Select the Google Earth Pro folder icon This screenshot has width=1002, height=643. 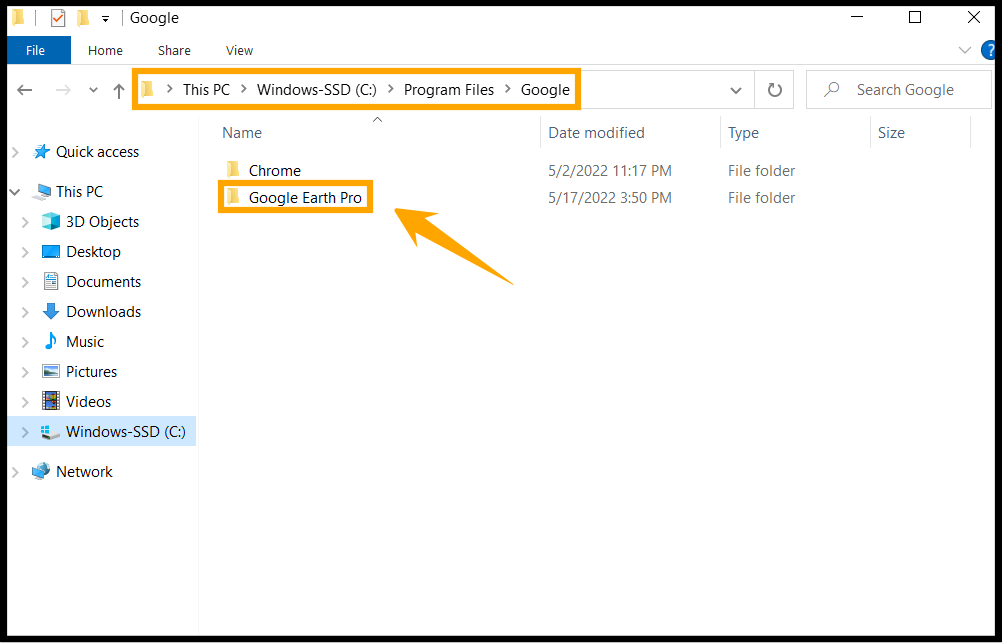tap(233, 197)
